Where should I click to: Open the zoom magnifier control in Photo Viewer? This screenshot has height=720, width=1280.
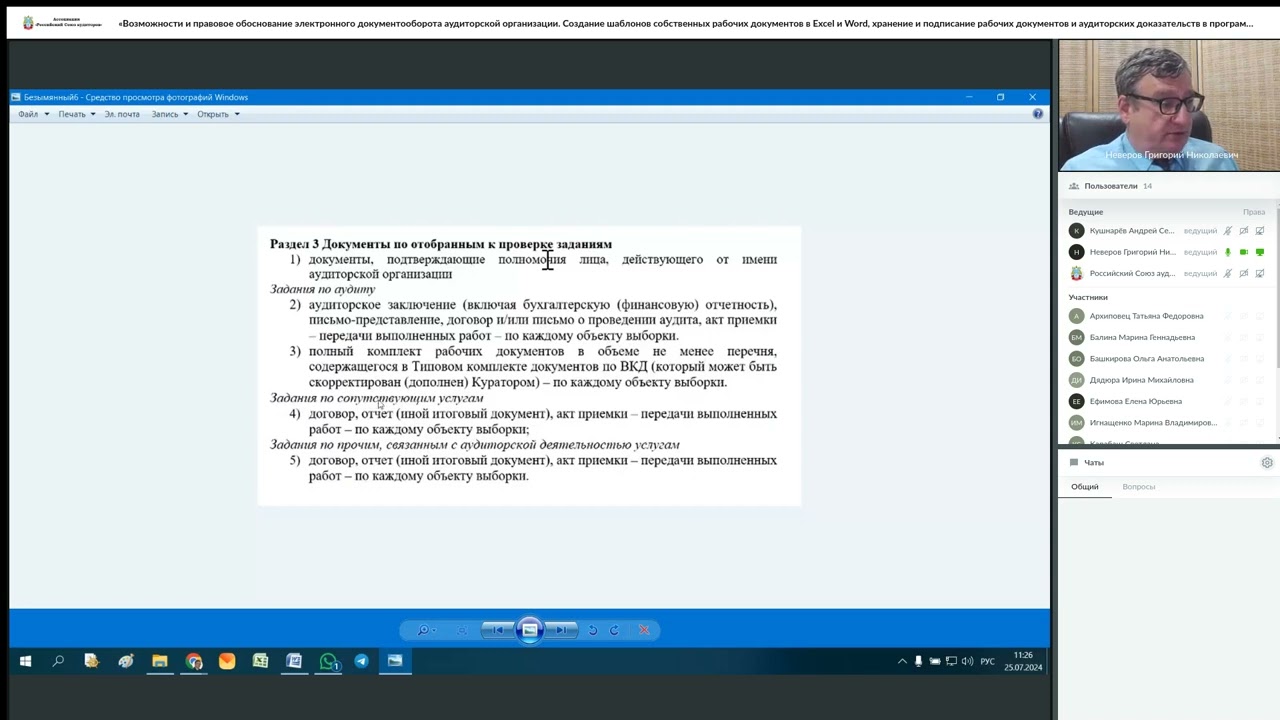pyautogui.click(x=425, y=630)
